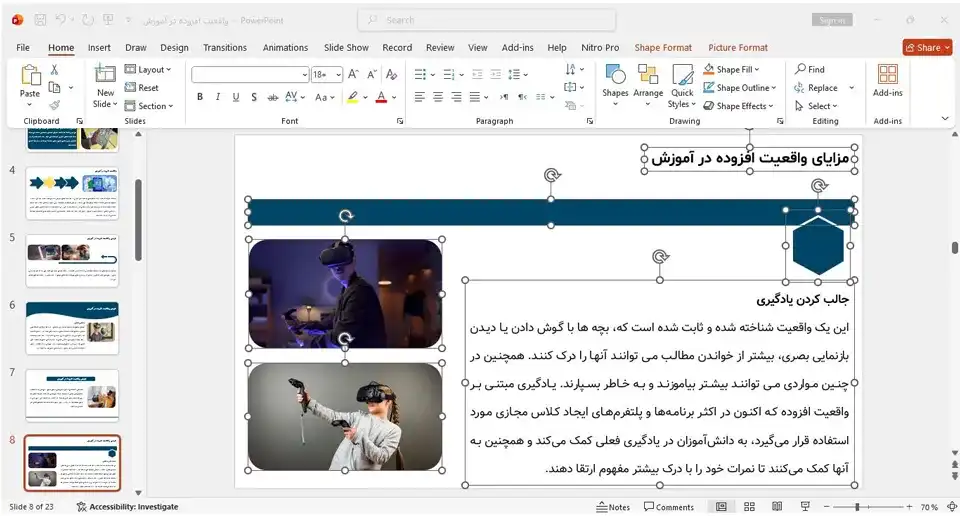
Task: Fit slide to current window
Action: (952, 507)
